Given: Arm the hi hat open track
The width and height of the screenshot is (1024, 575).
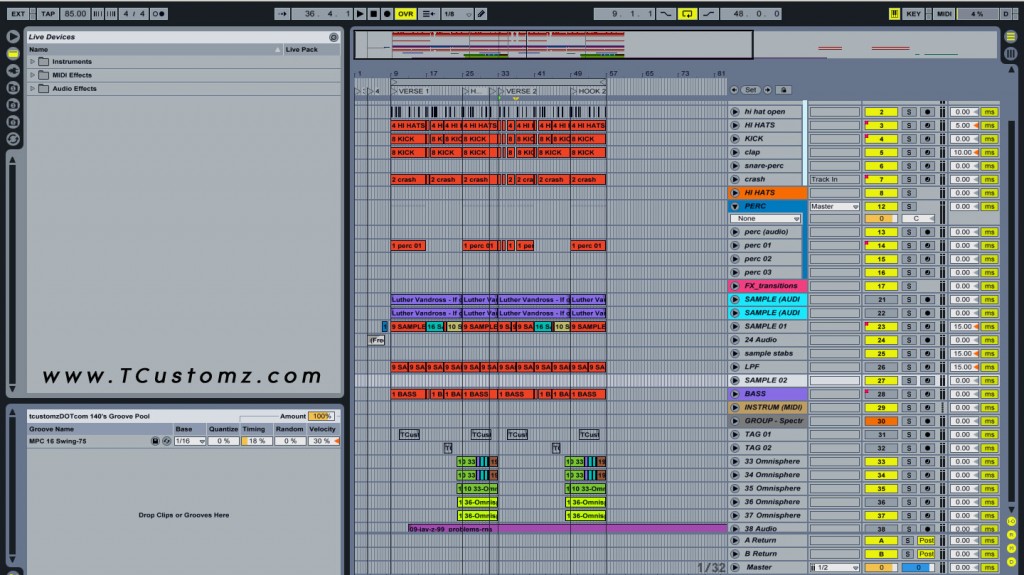Looking at the screenshot, I should [x=927, y=112].
